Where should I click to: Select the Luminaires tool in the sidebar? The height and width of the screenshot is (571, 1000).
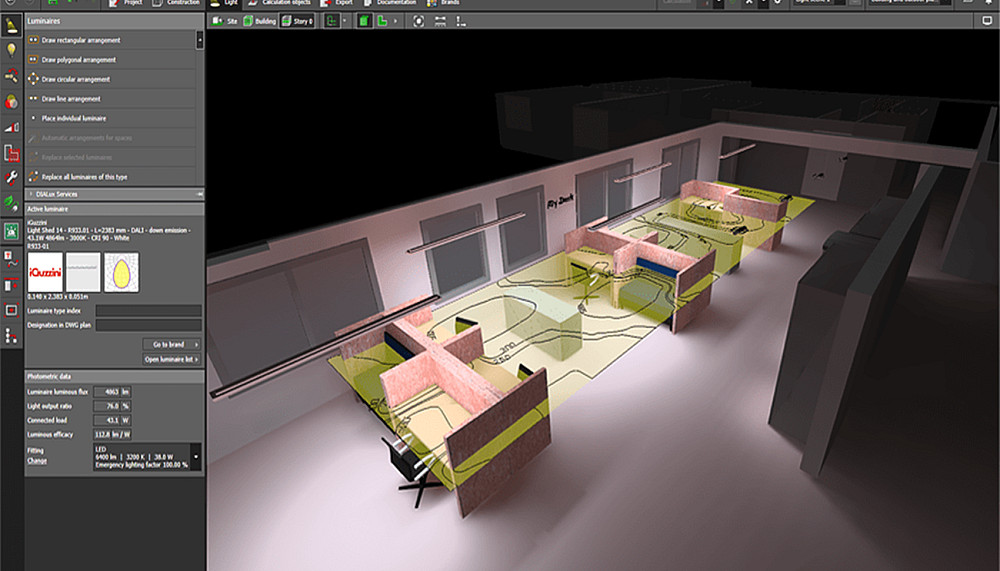point(11,26)
